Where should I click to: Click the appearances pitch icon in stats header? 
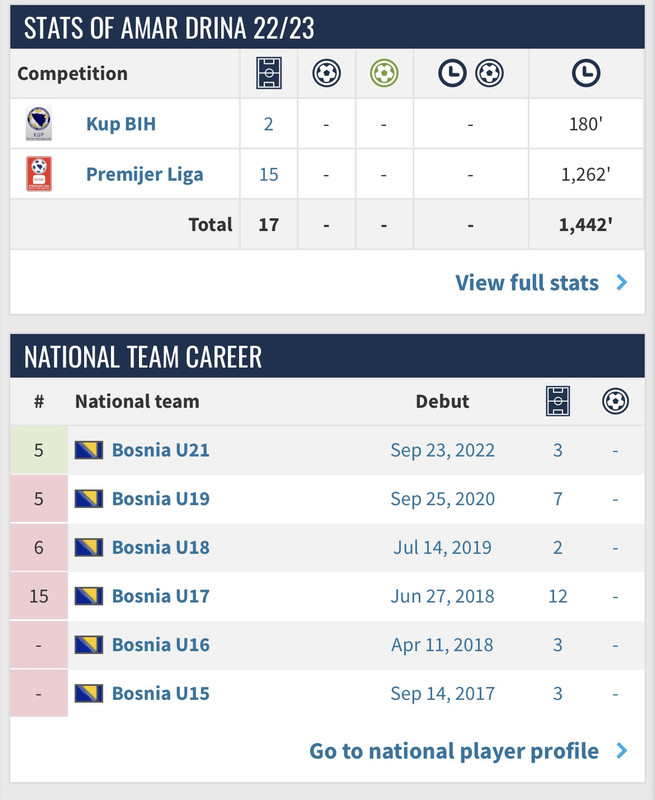(269, 73)
